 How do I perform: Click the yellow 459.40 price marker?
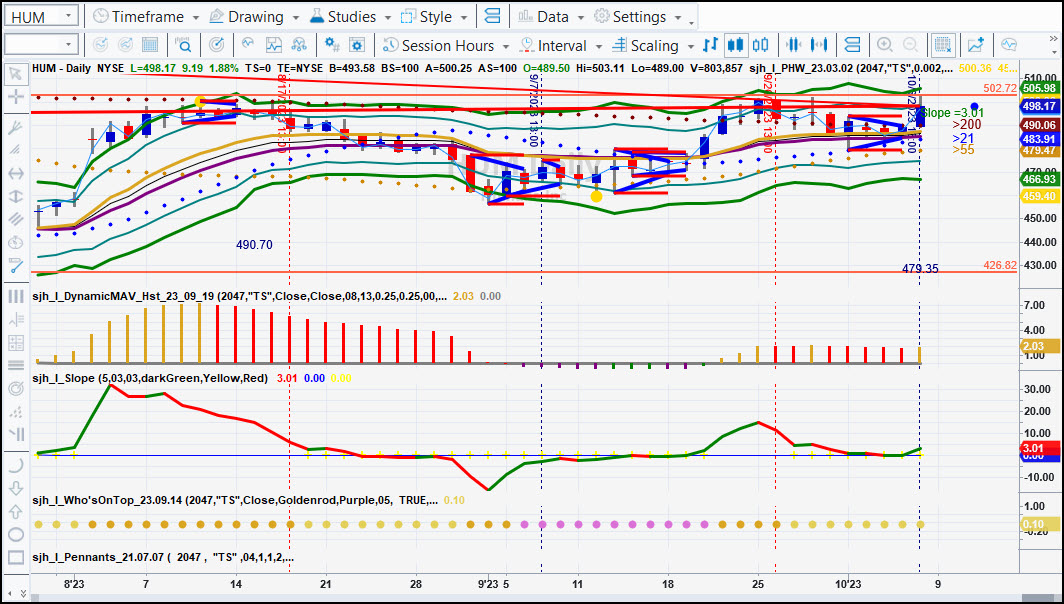[x=1039, y=196]
